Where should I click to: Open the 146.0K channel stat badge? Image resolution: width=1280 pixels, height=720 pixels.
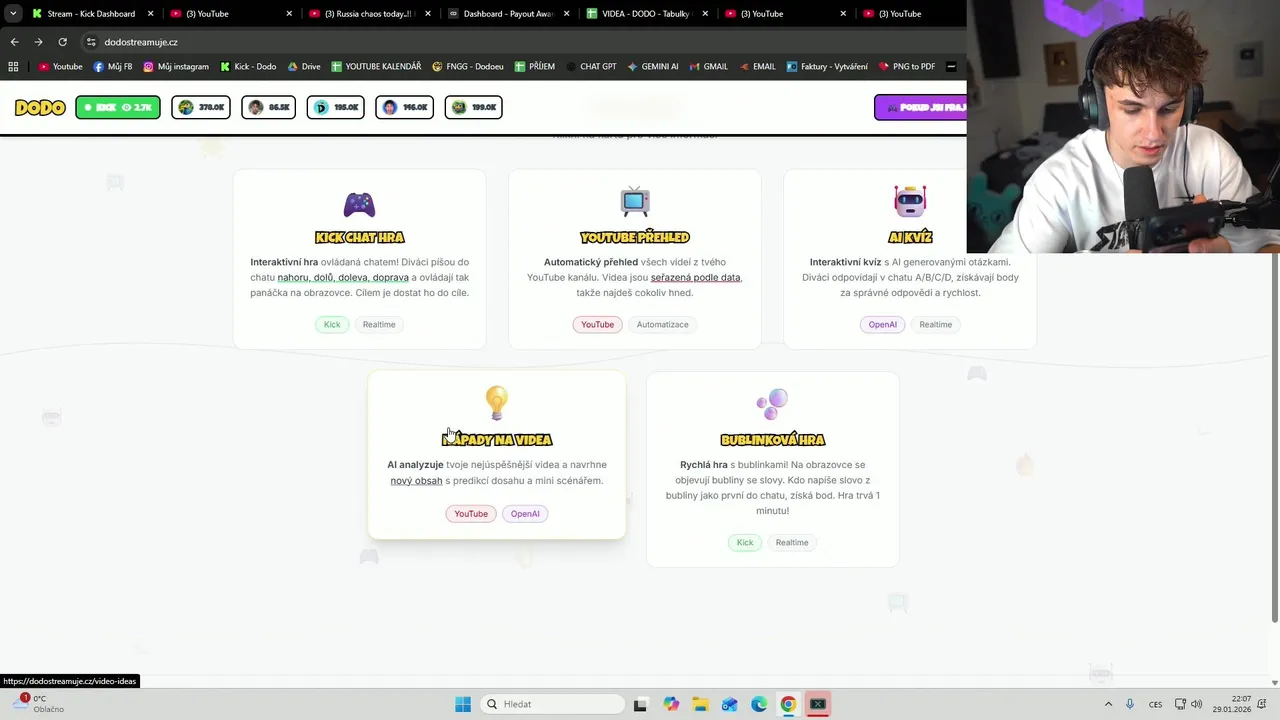click(405, 107)
